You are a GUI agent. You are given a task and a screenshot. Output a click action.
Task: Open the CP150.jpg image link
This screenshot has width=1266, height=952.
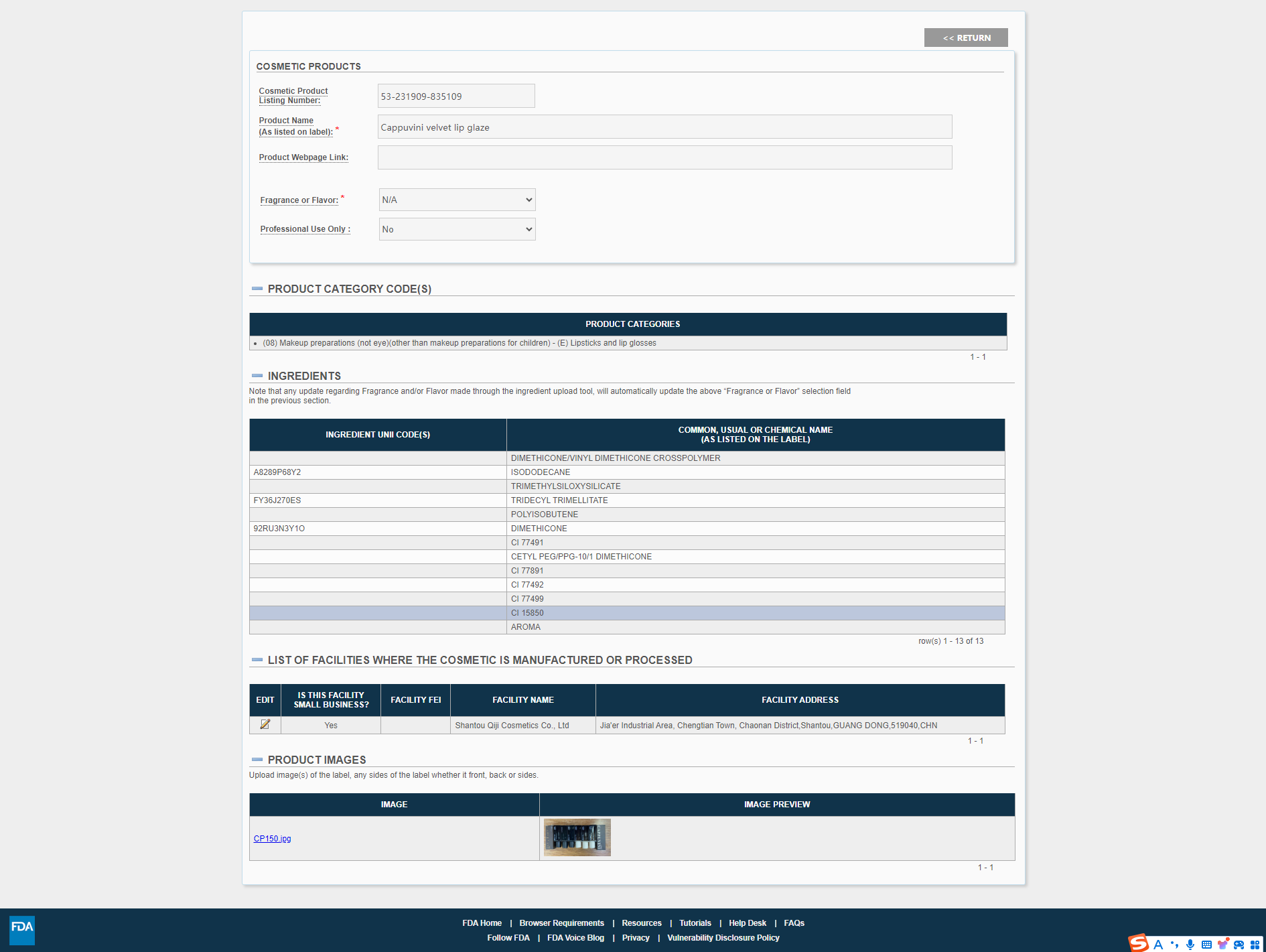(x=272, y=839)
